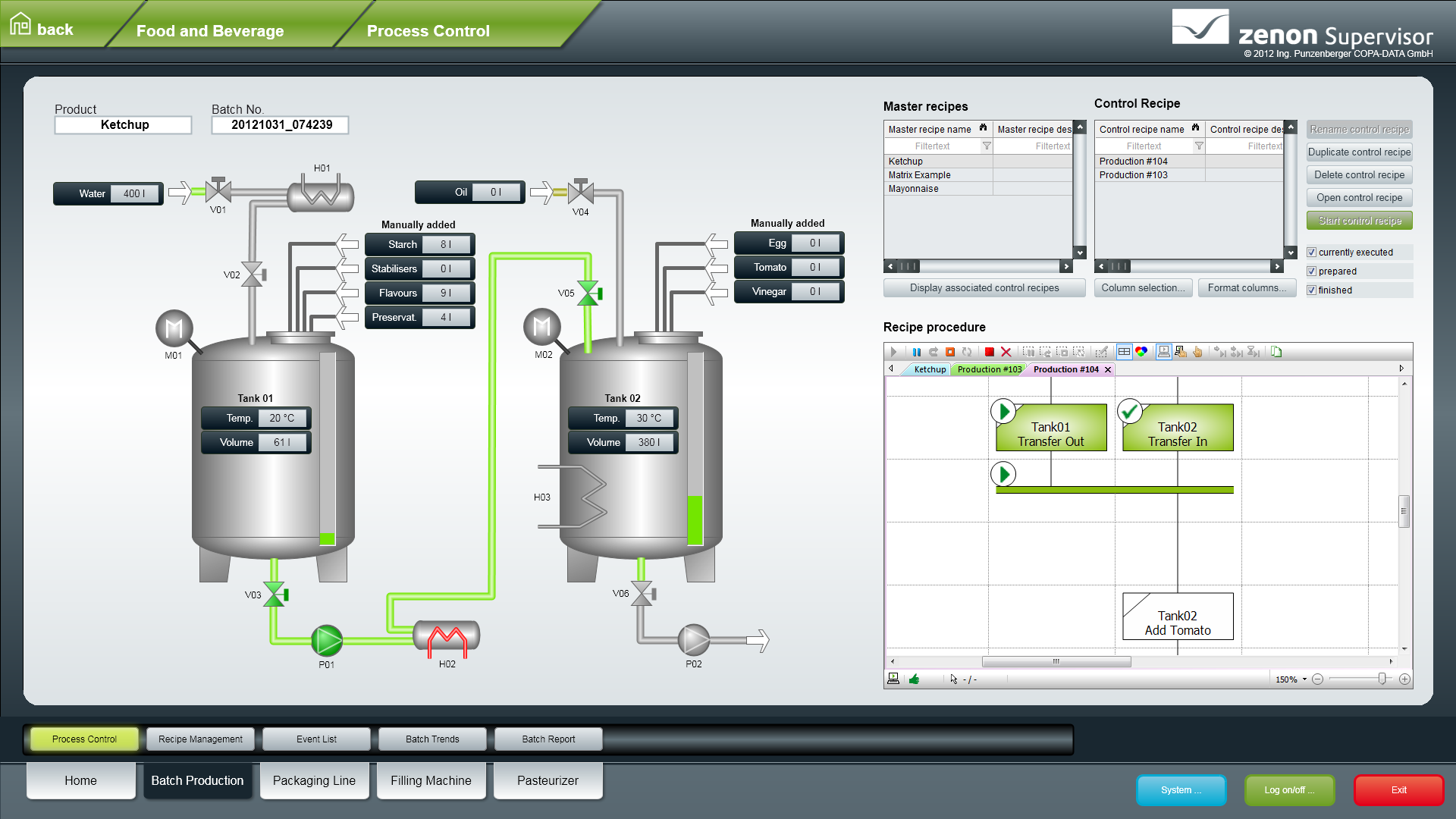Open the 150% zoom level dropdown

pos(1304,679)
